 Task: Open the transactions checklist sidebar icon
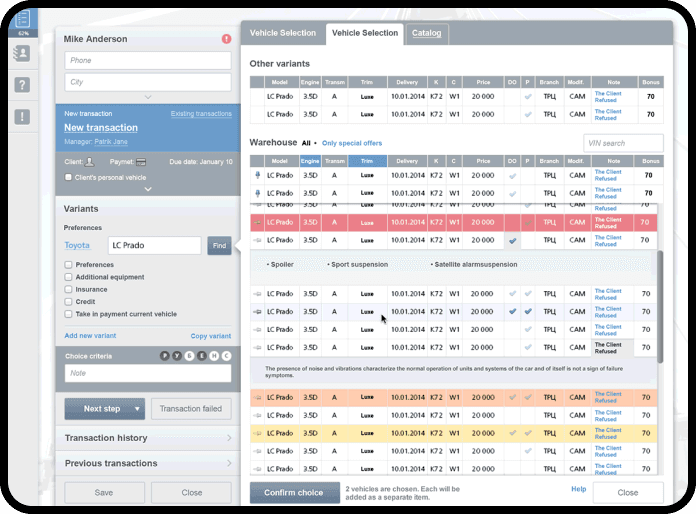(x=23, y=20)
